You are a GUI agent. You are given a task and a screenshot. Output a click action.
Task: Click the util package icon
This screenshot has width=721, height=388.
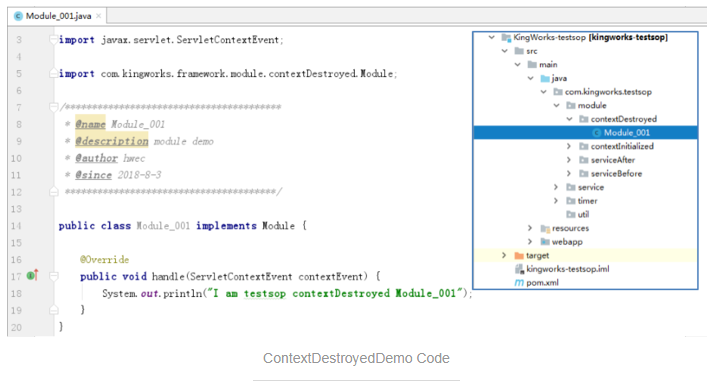coord(571,215)
